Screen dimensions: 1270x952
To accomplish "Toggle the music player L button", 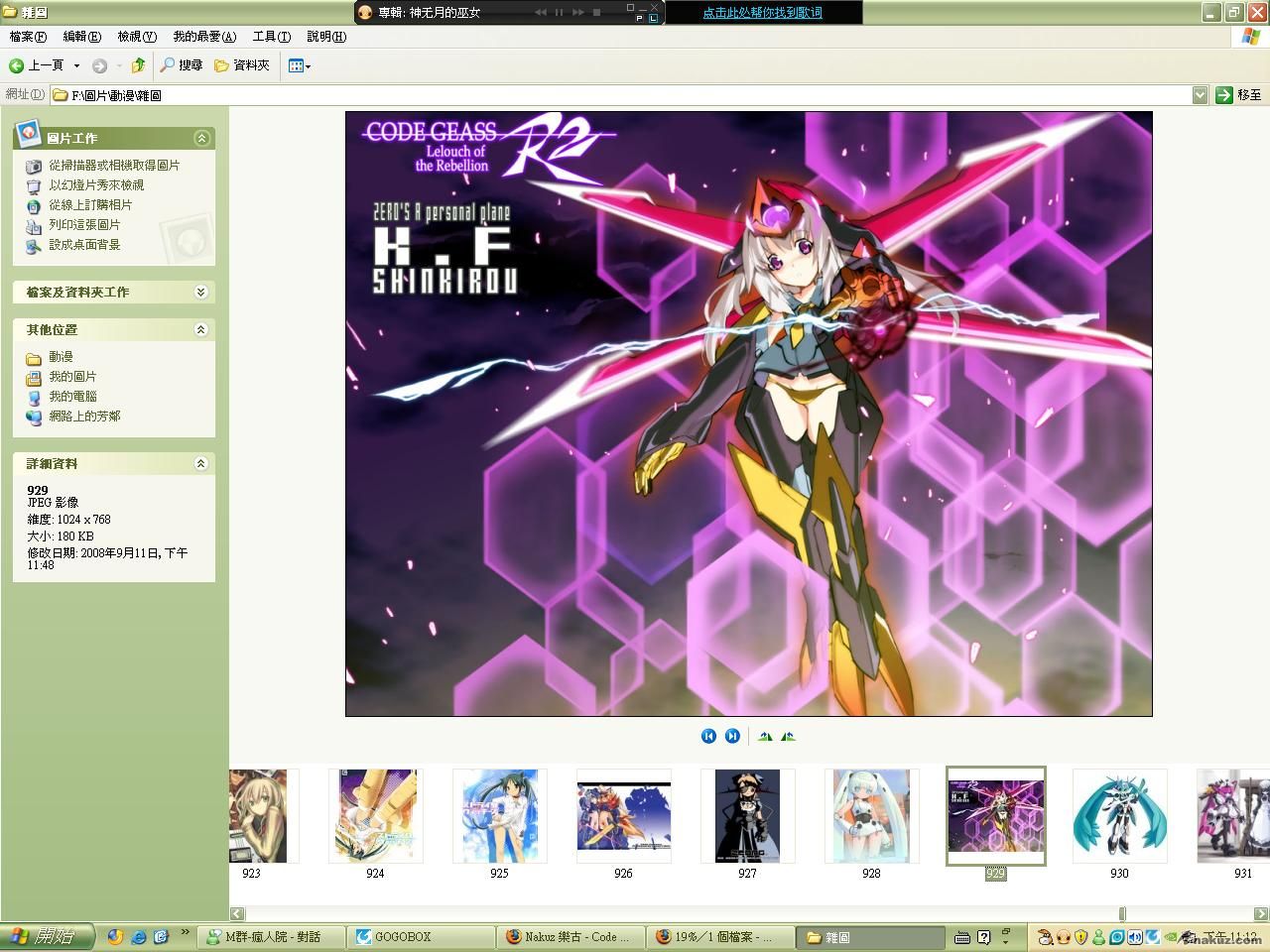I will click(x=654, y=17).
